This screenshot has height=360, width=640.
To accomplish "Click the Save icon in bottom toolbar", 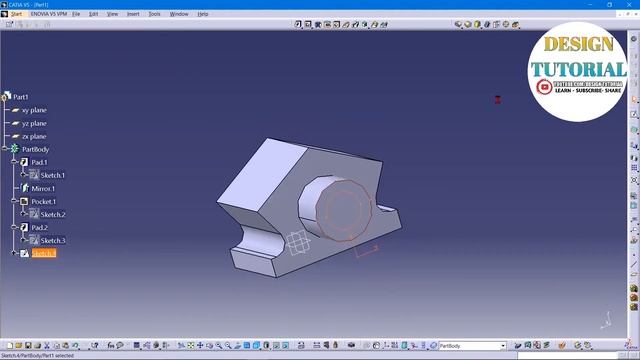I will click(x=28, y=345).
